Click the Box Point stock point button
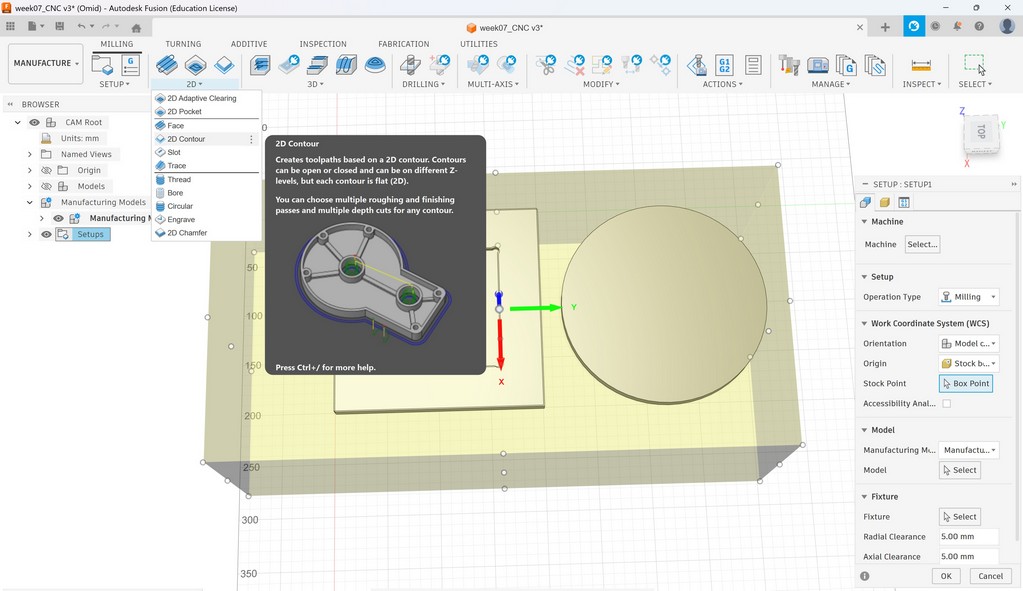The height and width of the screenshot is (591, 1023). click(965, 384)
